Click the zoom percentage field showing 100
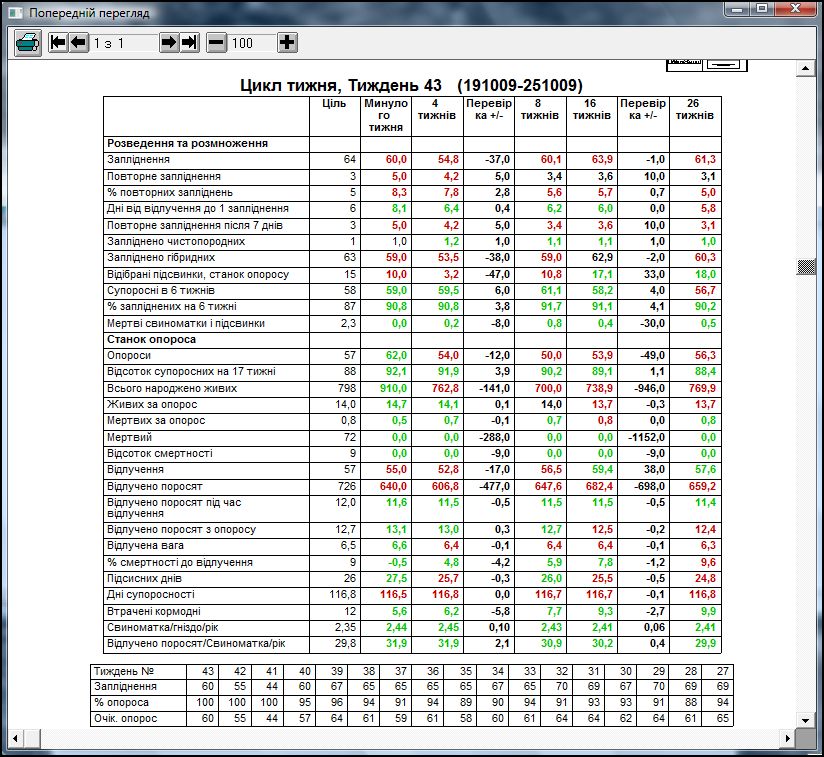The width and height of the screenshot is (824, 757). click(x=251, y=43)
